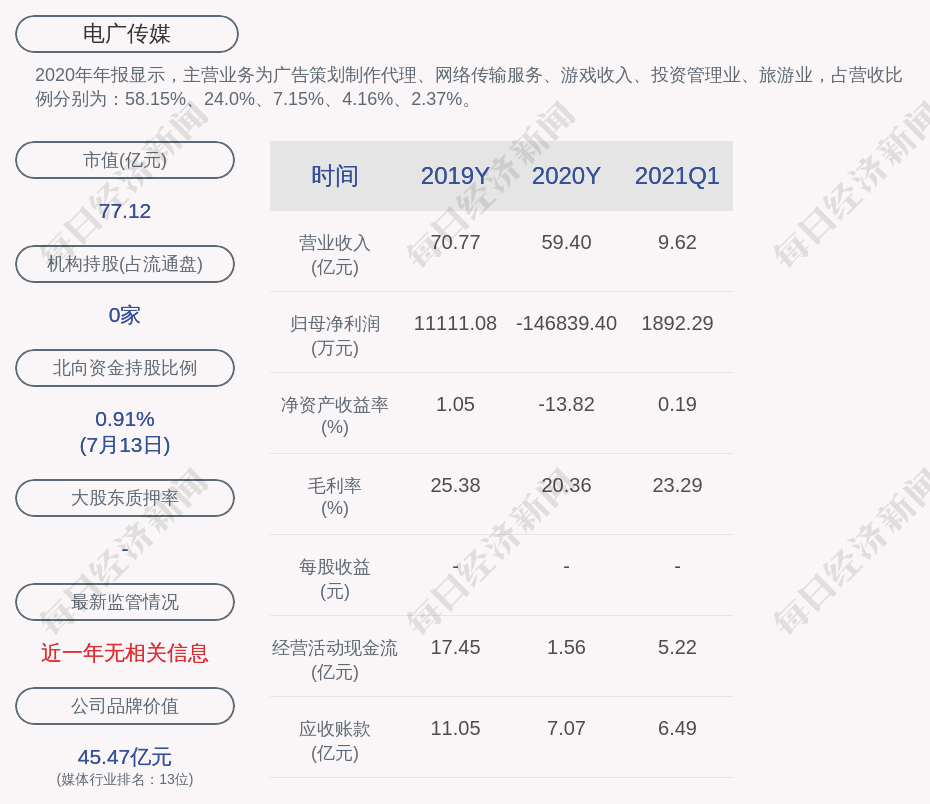Click the 2020Y revenue value 59.40
The image size is (930, 804).
coord(566,243)
